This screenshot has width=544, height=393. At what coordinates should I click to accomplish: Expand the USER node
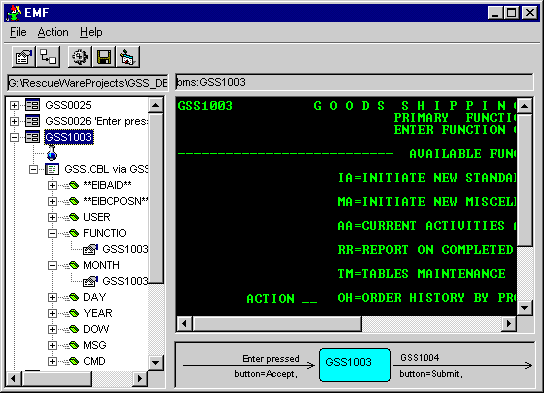pos(52,217)
